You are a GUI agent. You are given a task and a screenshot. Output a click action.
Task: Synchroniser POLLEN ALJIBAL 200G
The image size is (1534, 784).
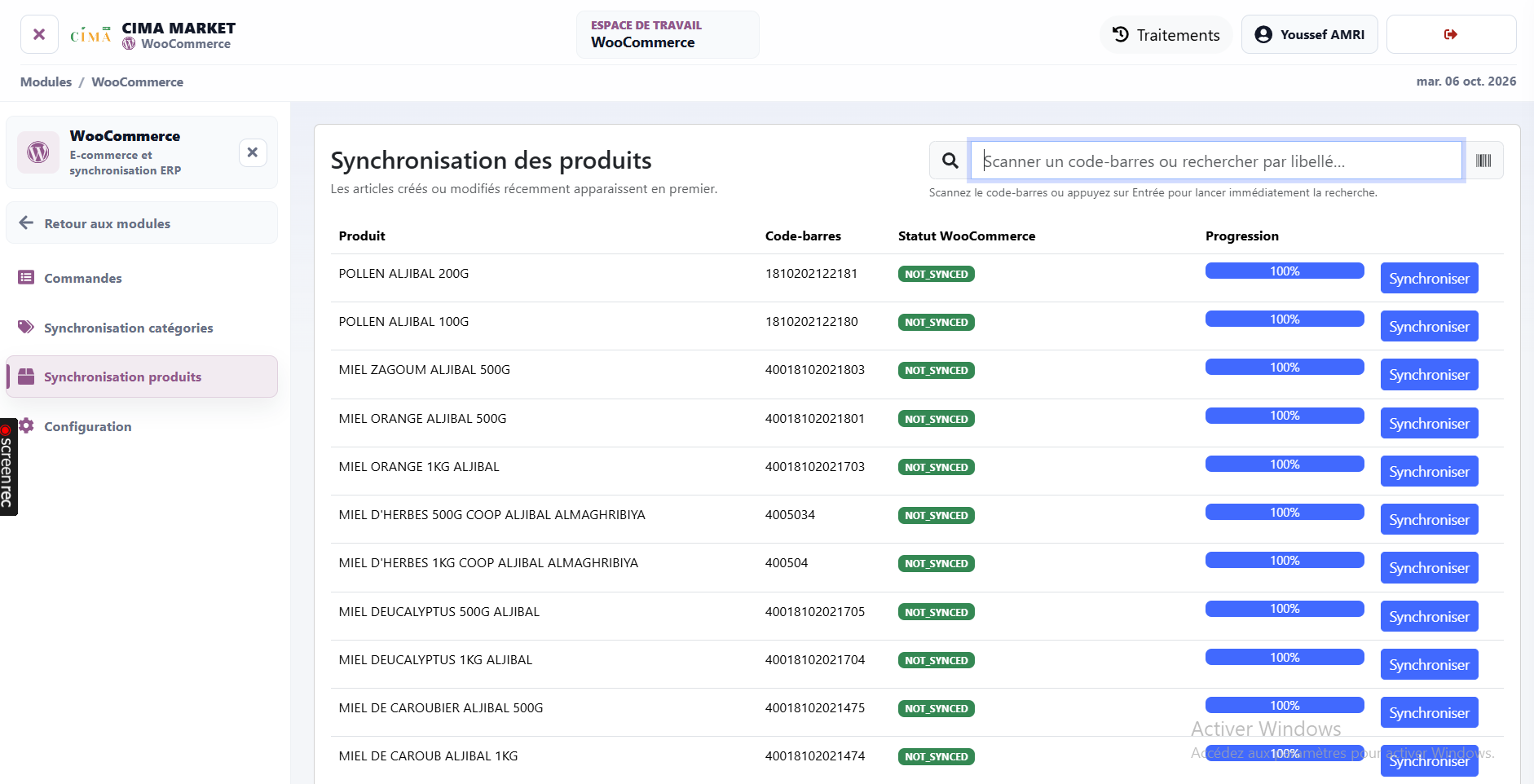coord(1429,279)
